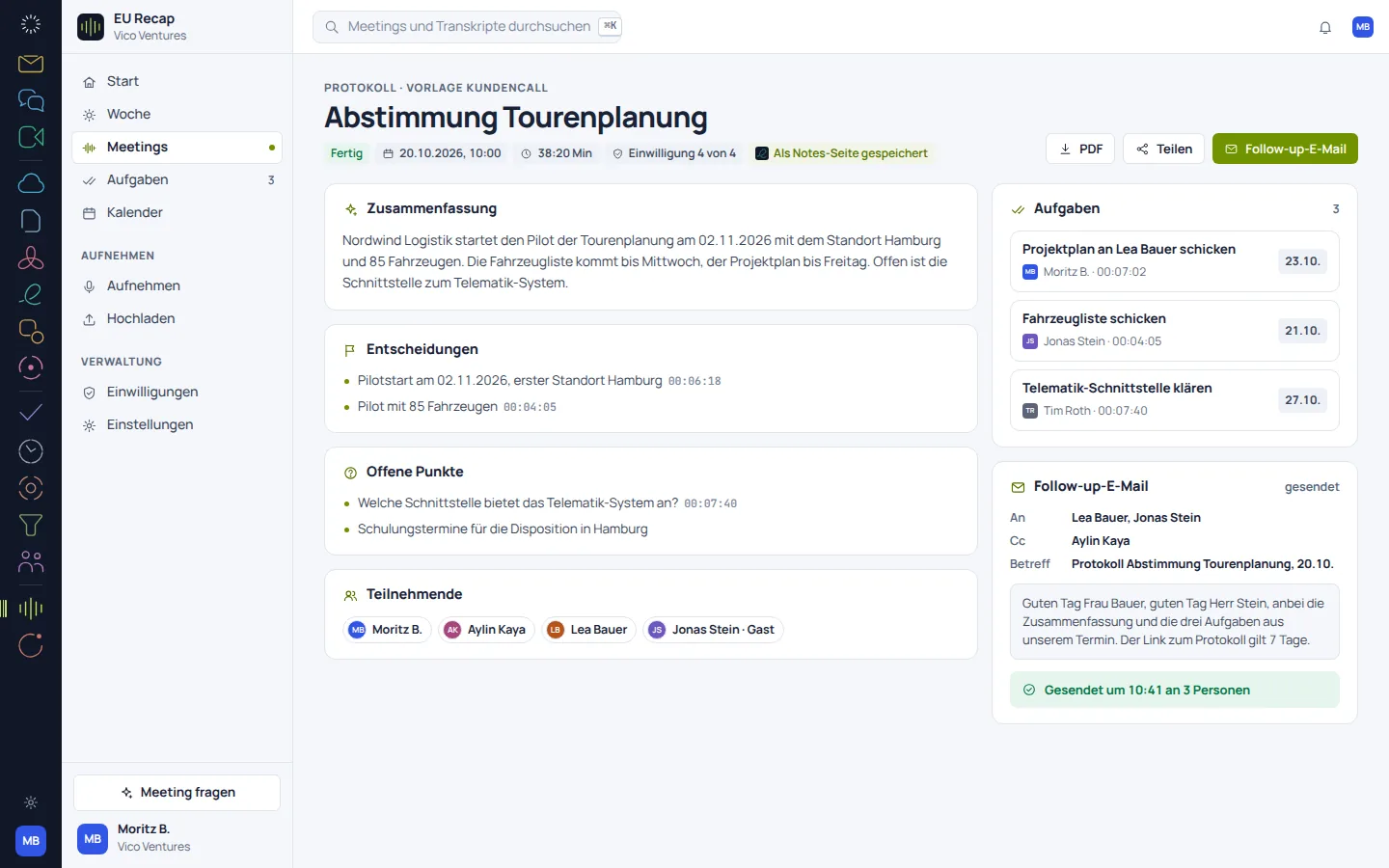Click the Teilen share button
The image size is (1389, 868).
[x=1164, y=149]
